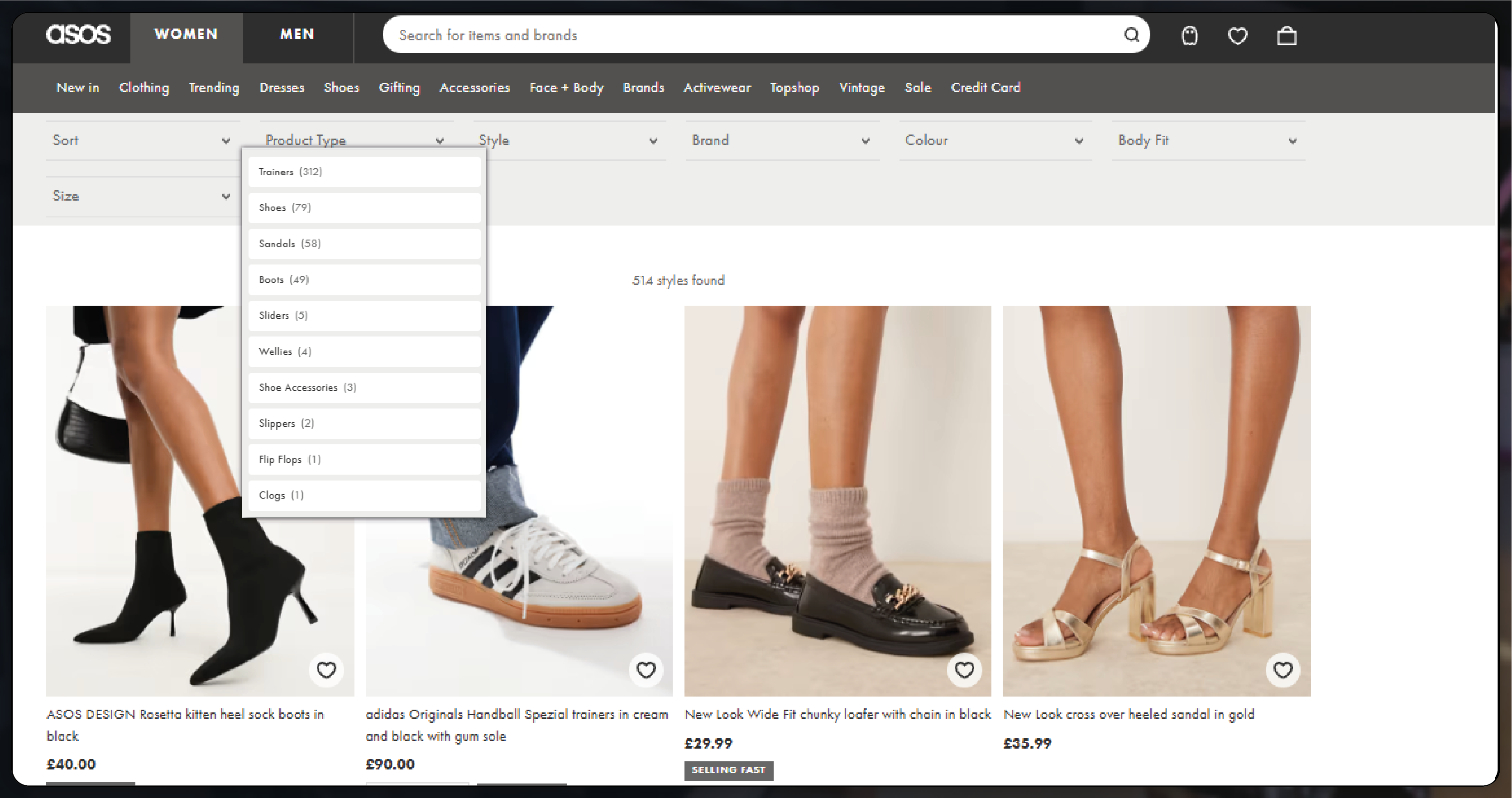Expand the Size filter dropdown
Viewport: 1512px width, 798px height.
(x=143, y=197)
